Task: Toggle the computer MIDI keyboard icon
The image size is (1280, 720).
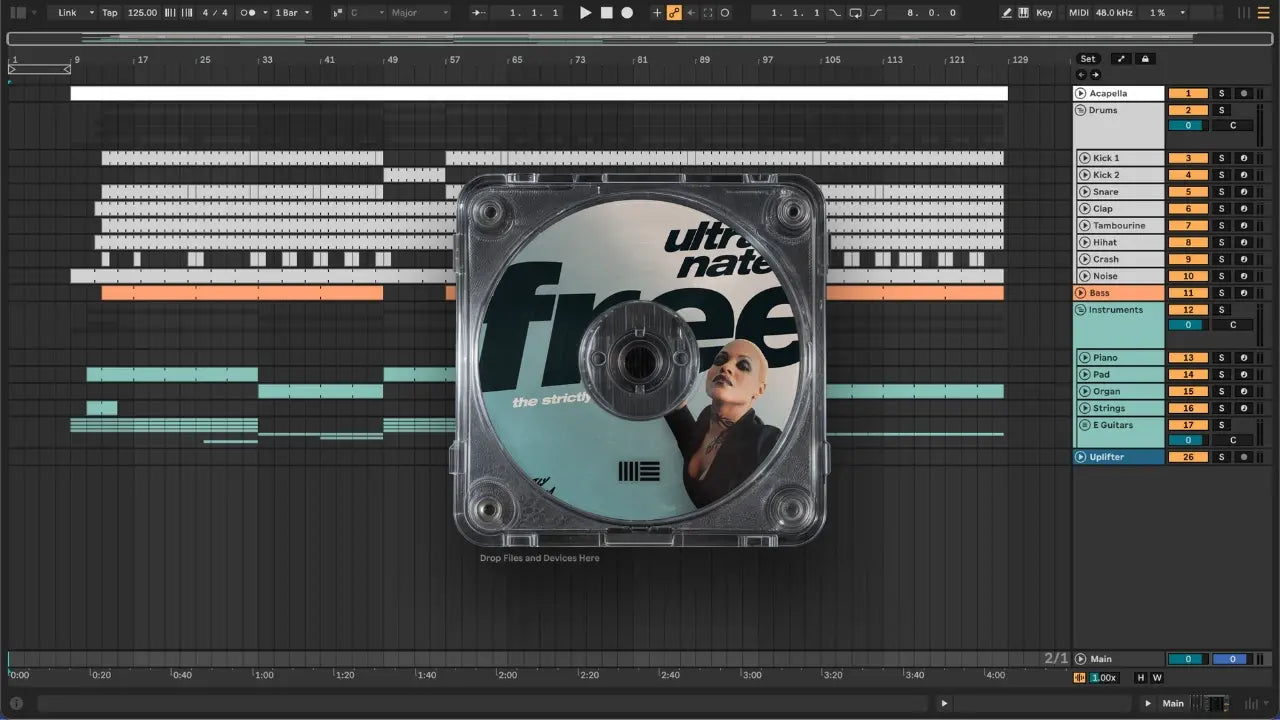Action: coord(1023,13)
